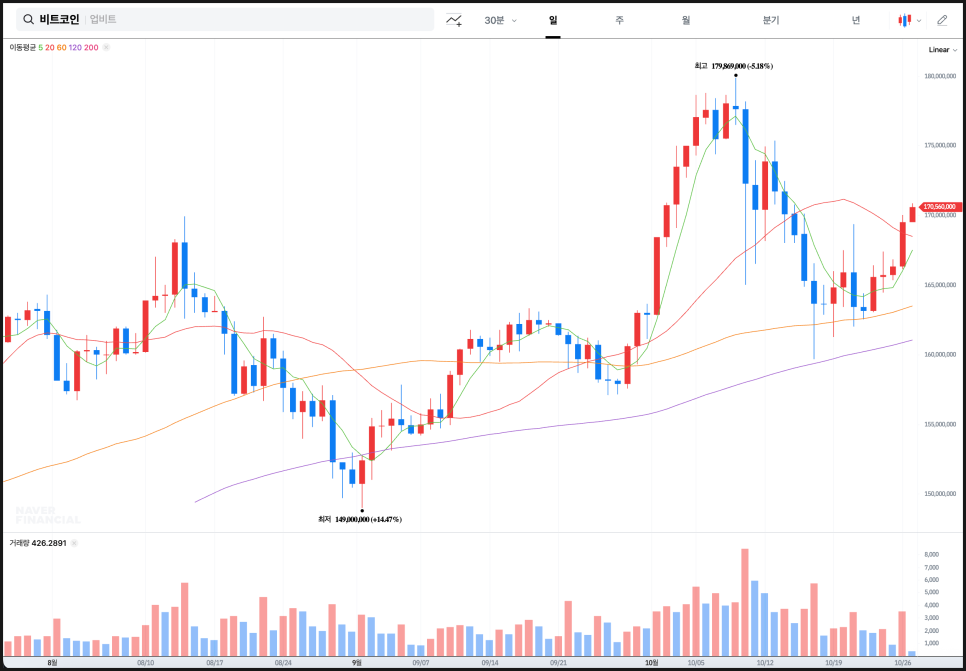Click the current price label 170,560,000
Screen dimensions: 966x671
point(939,207)
